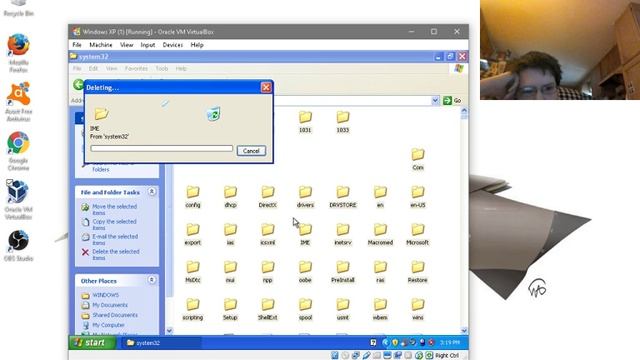Click file list scroll down arrow
Image resolution: width=640 pixels, height=360 pixels.
coord(464,331)
